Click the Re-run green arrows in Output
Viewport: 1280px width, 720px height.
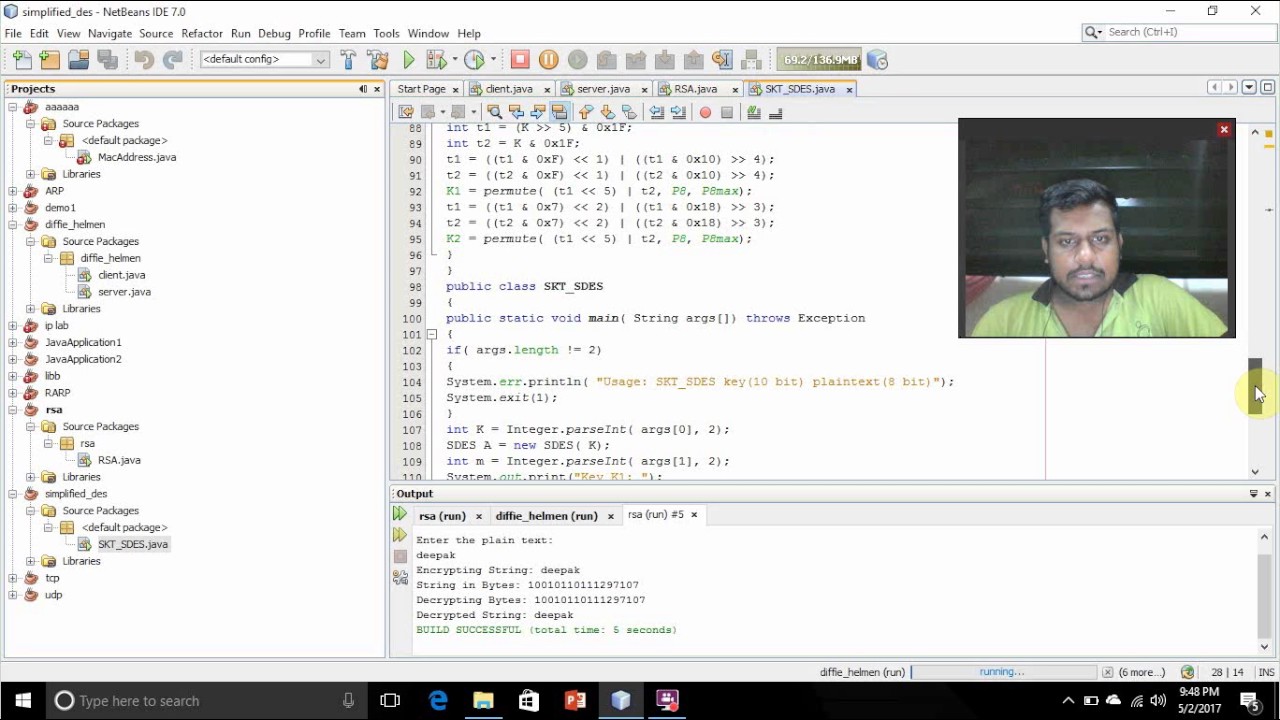coord(400,514)
